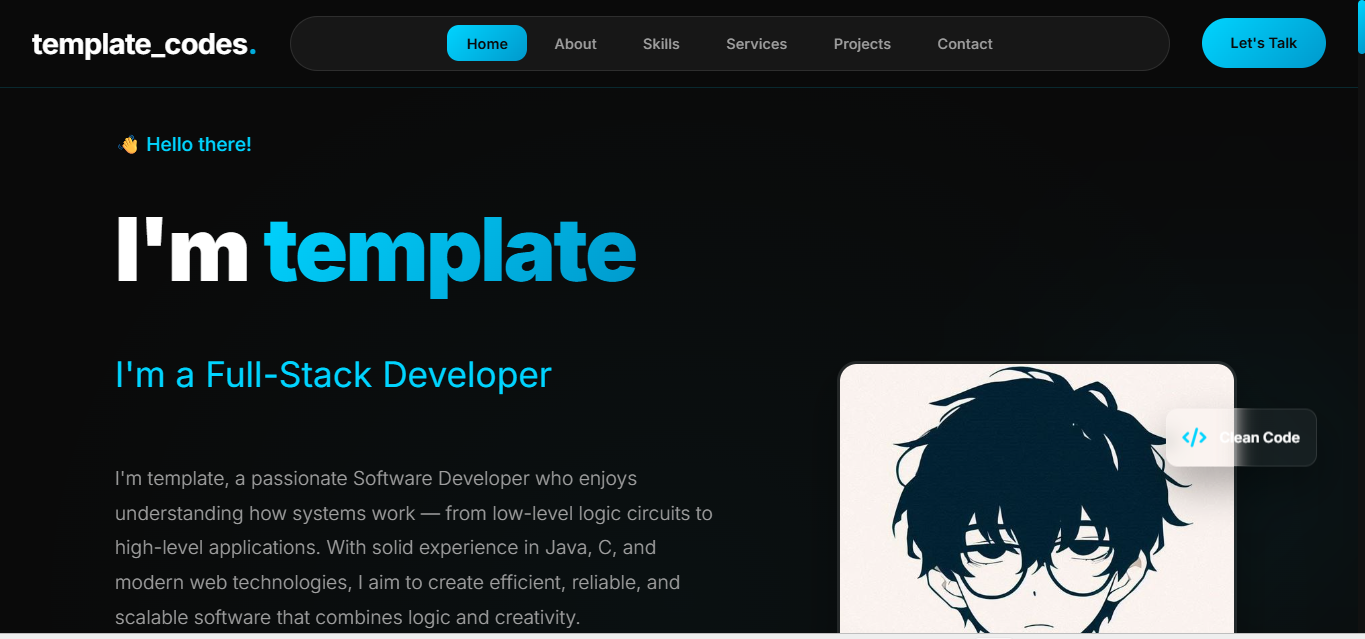Click the waving hand emoji
Viewport: 1365px width, 639px height.
(128, 145)
